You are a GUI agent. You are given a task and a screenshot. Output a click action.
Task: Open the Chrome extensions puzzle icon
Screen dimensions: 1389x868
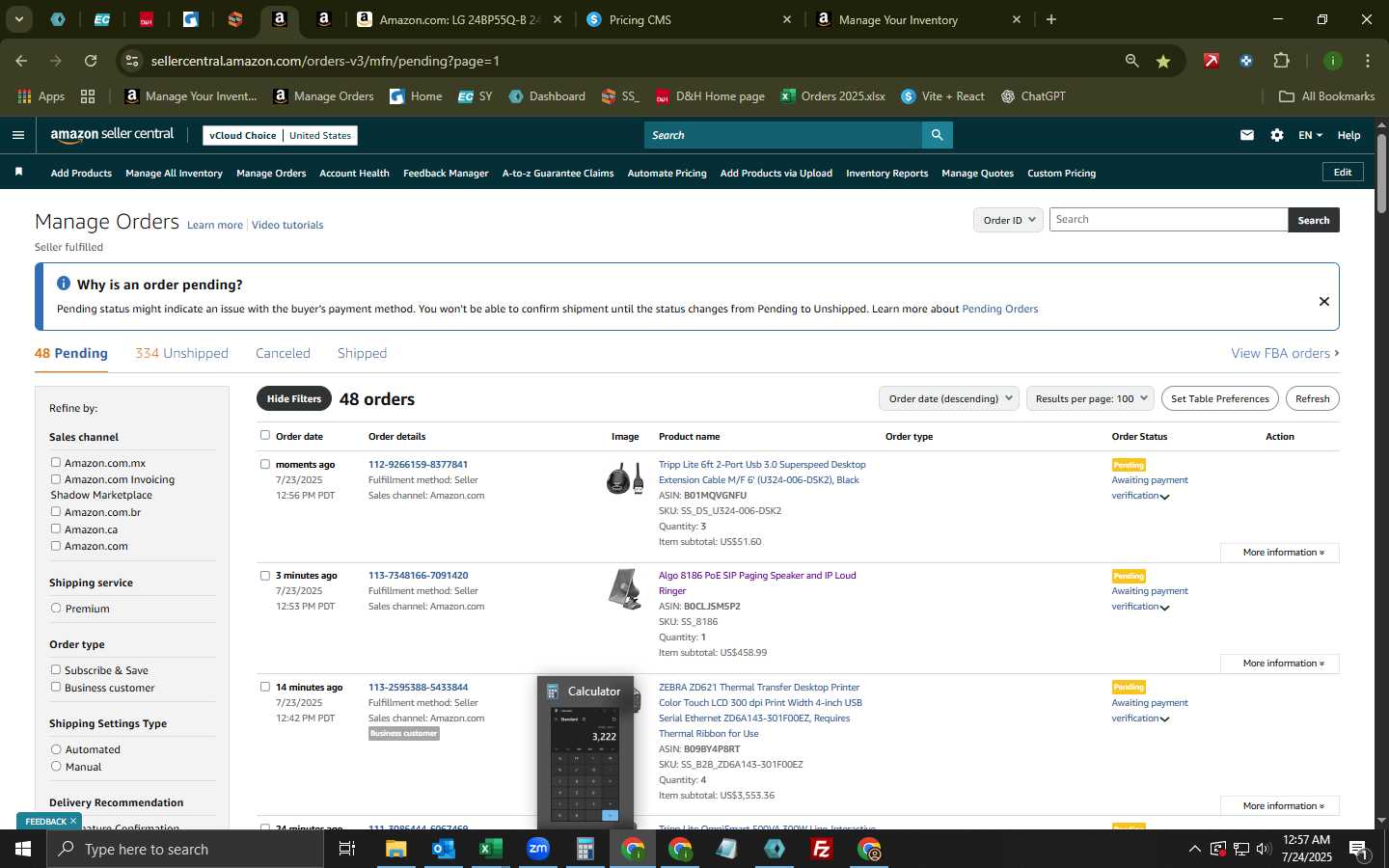[x=1281, y=61]
